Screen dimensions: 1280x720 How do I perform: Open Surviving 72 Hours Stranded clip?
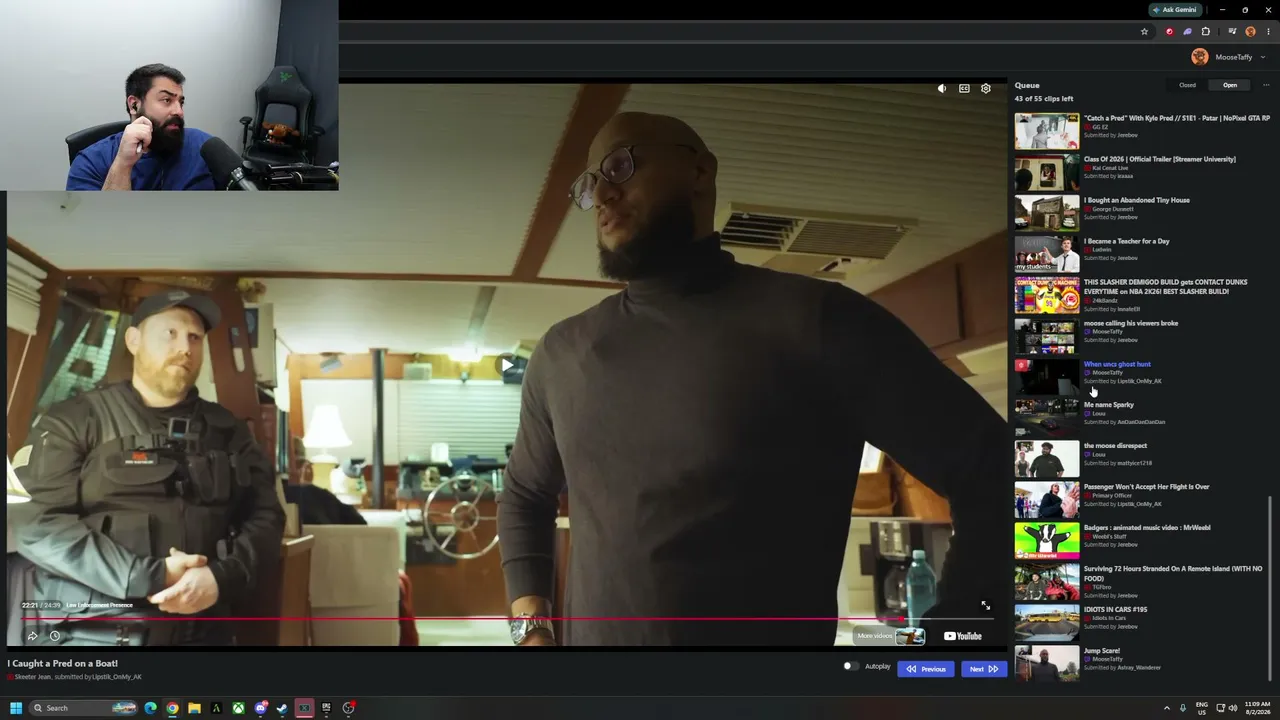(1173, 573)
